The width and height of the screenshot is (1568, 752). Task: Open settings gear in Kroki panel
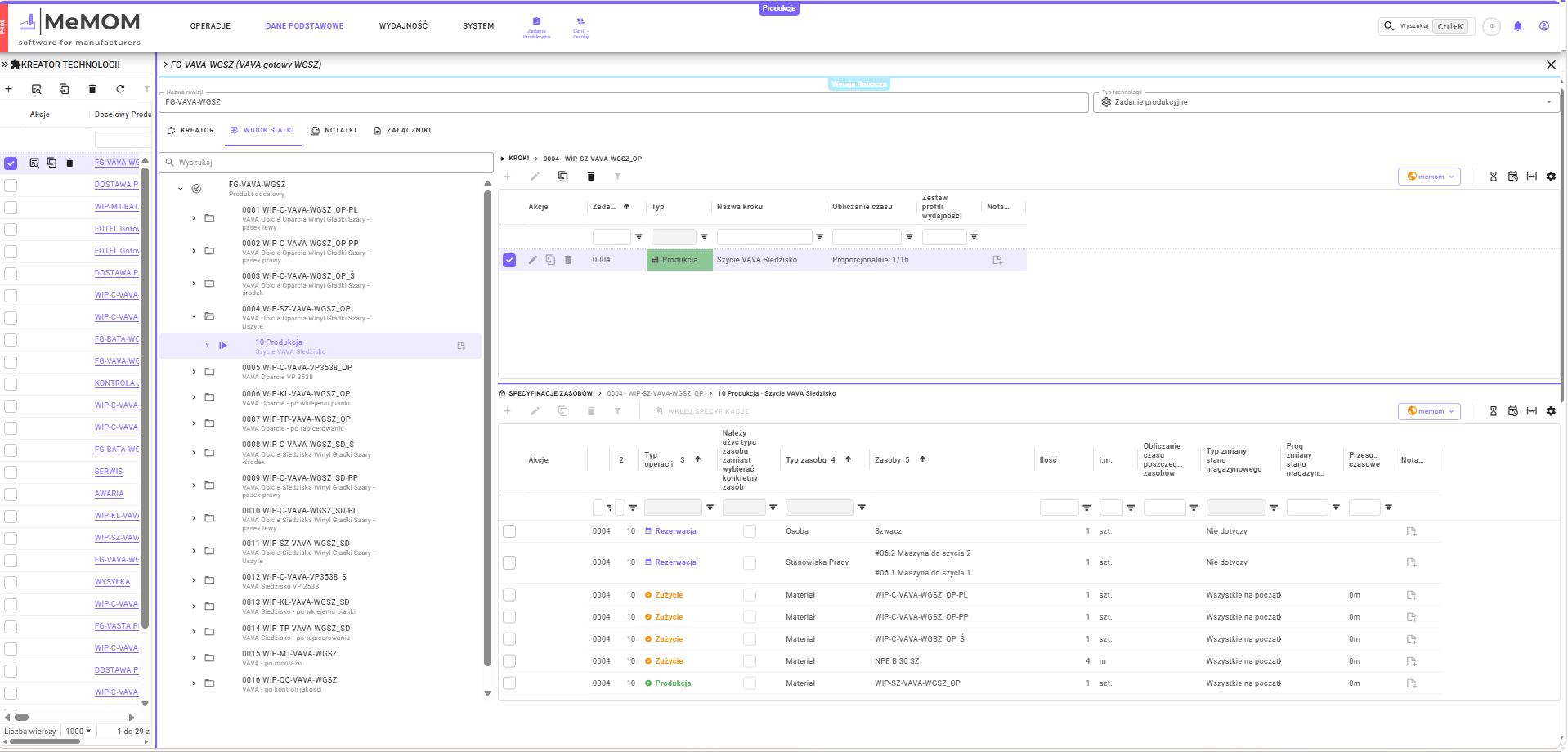(1551, 177)
